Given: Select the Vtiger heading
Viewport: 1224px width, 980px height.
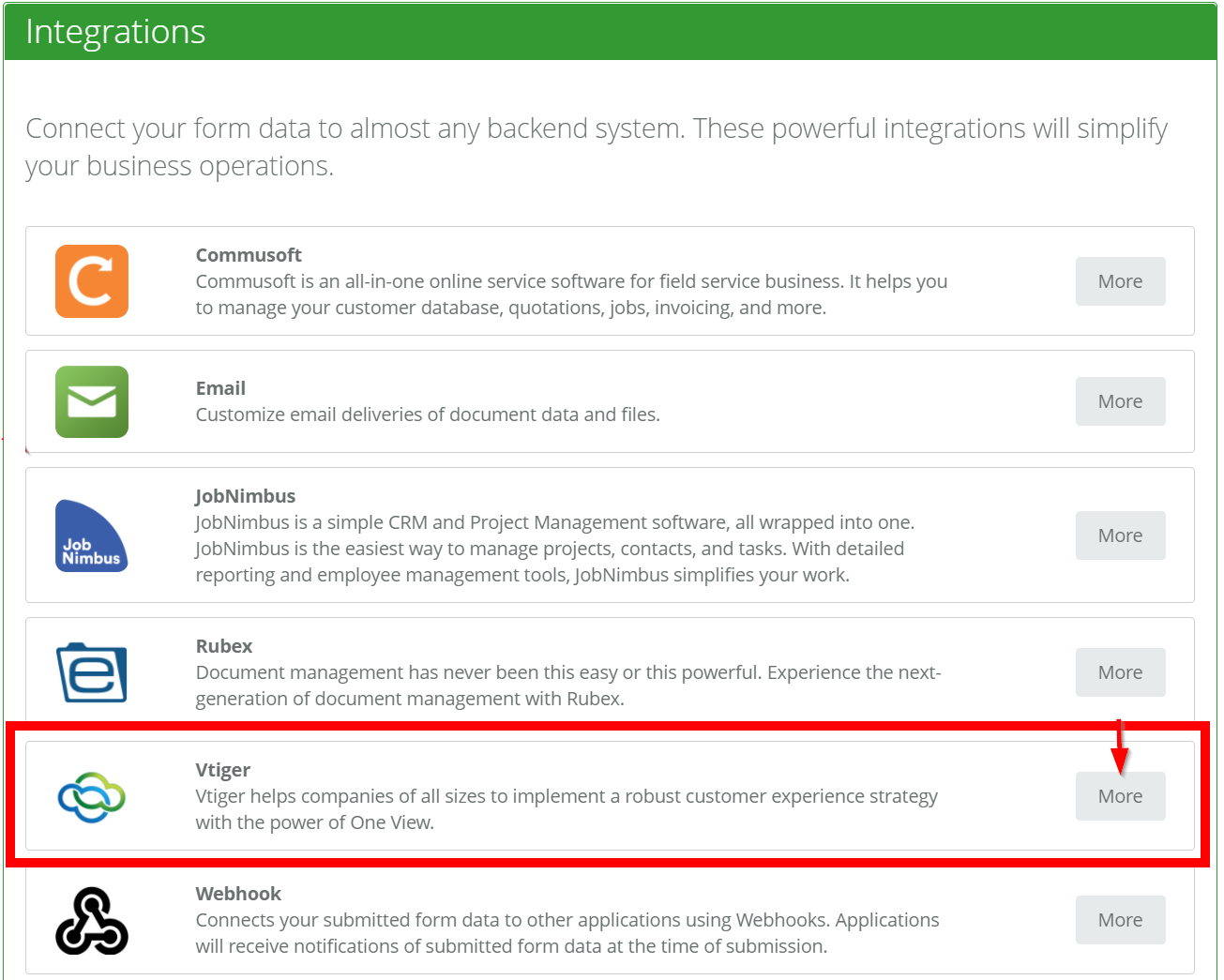Looking at the screenshot, I should click(x=223, y=770).
